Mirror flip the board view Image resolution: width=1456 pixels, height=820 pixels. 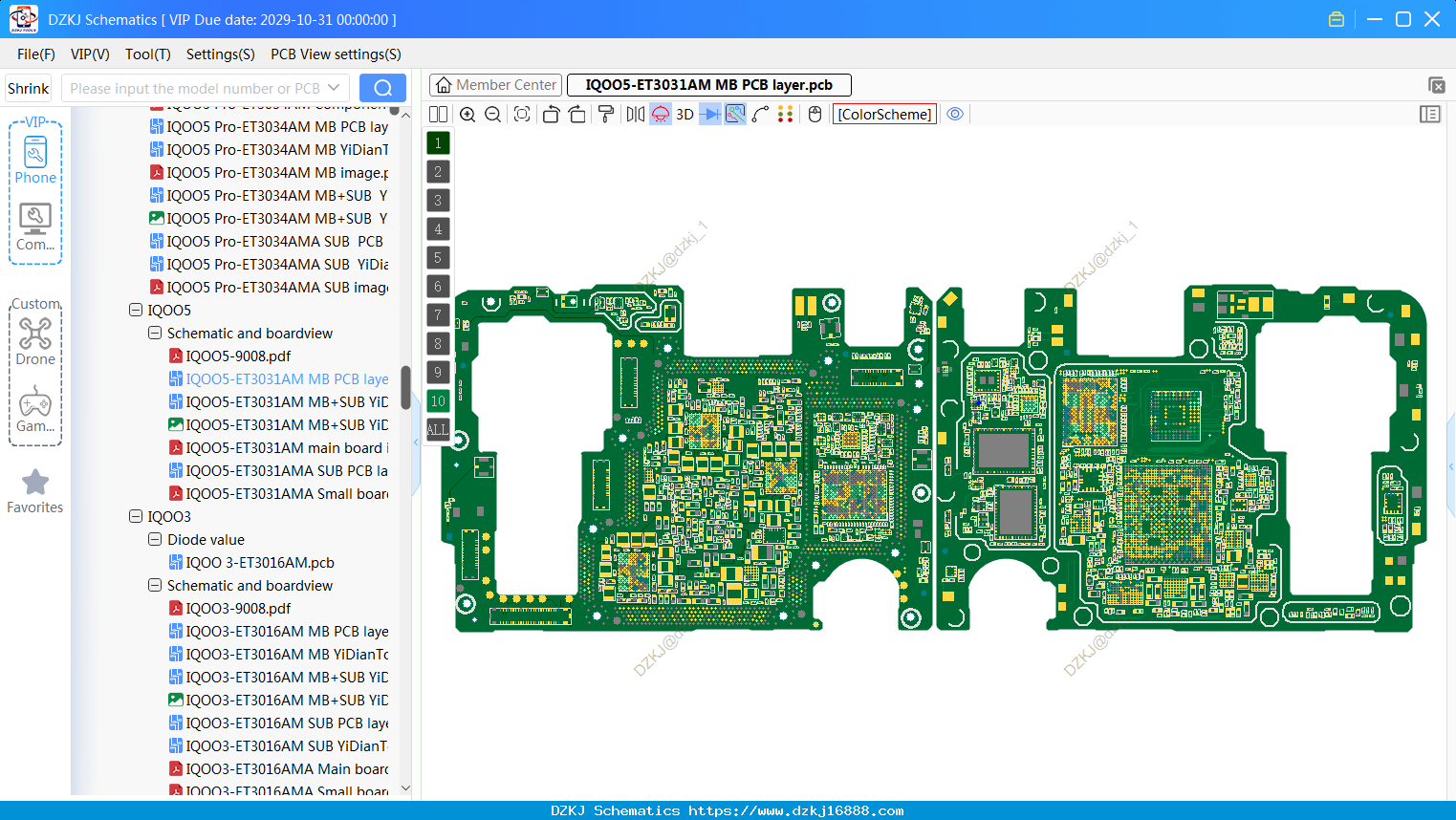(x=636, y=115)
